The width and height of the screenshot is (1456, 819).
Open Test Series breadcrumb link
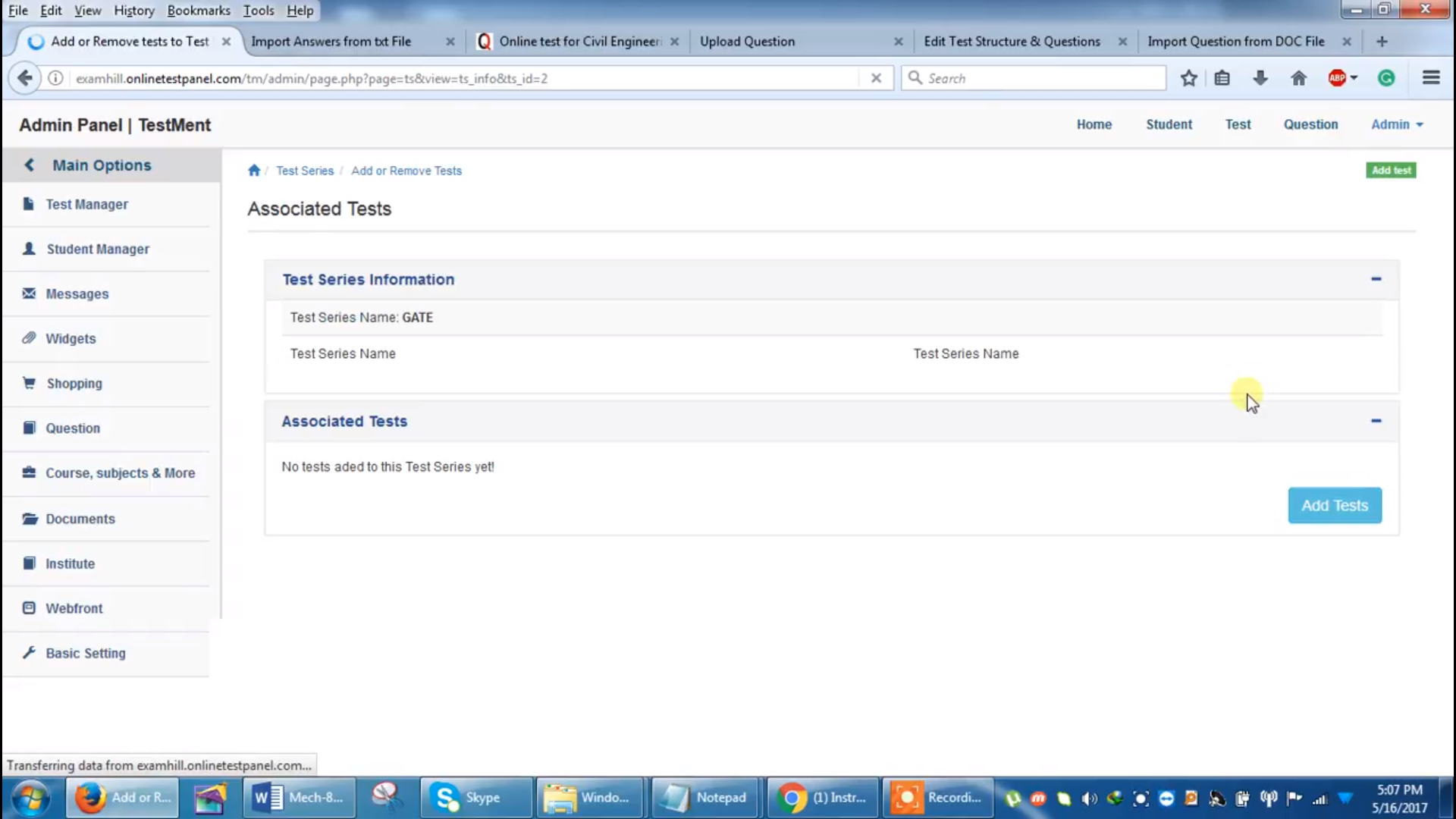click(305, 171)
